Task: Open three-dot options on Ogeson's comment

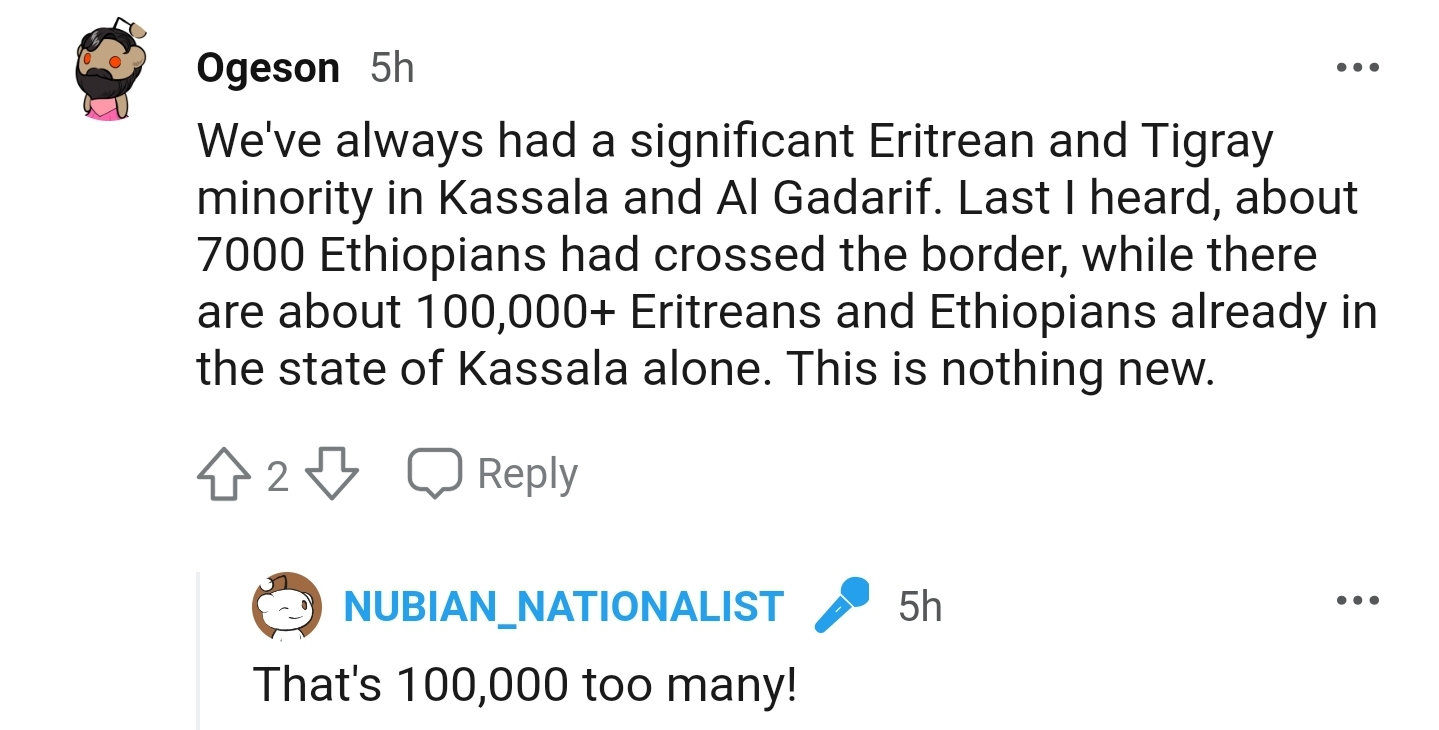Action: click(x=1357, y=68)
